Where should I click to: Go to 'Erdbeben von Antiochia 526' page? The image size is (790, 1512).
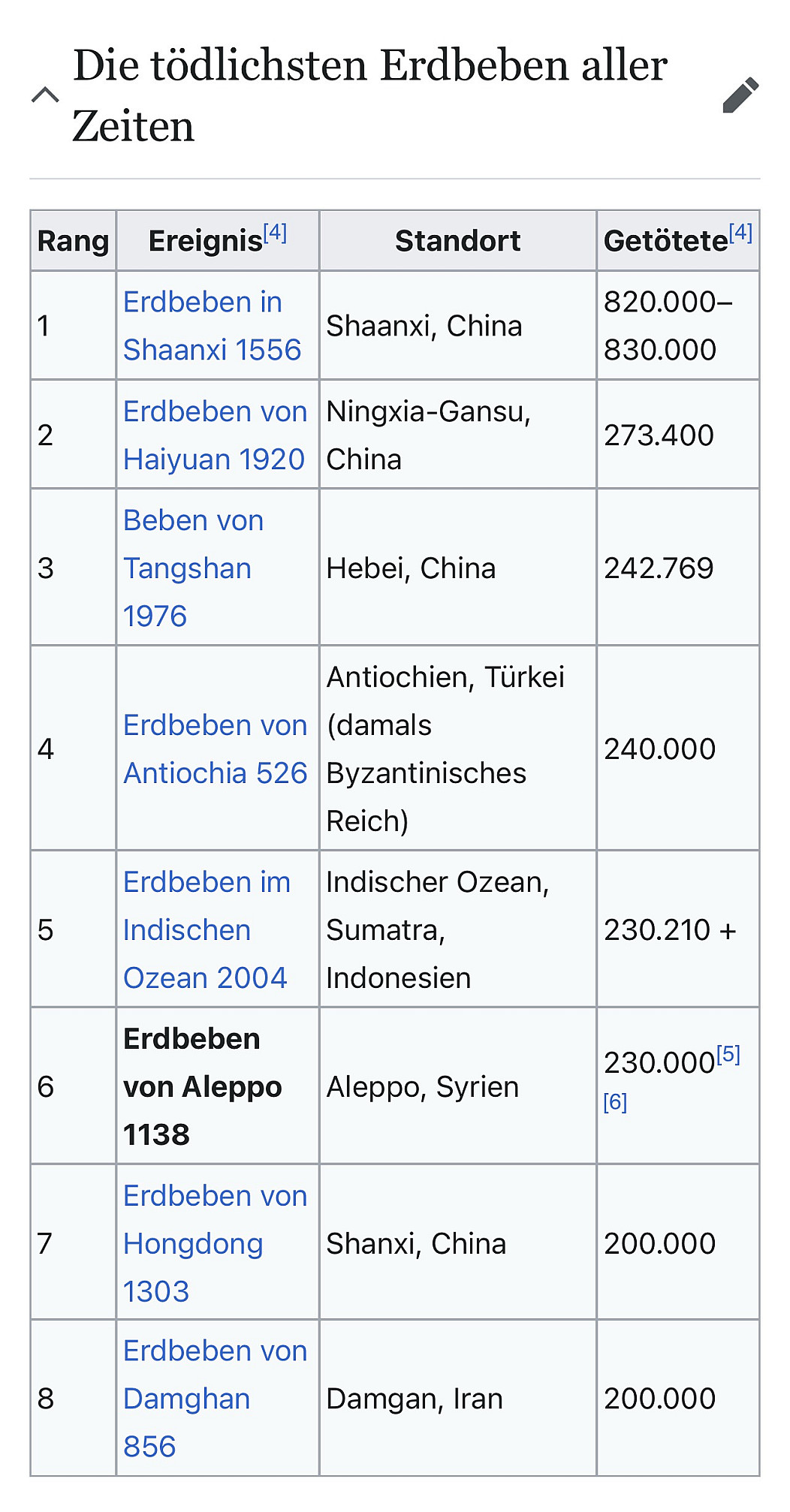(215, 749)
